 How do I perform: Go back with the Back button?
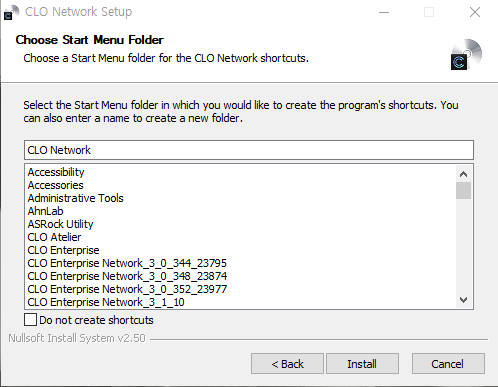pos(287,364)
